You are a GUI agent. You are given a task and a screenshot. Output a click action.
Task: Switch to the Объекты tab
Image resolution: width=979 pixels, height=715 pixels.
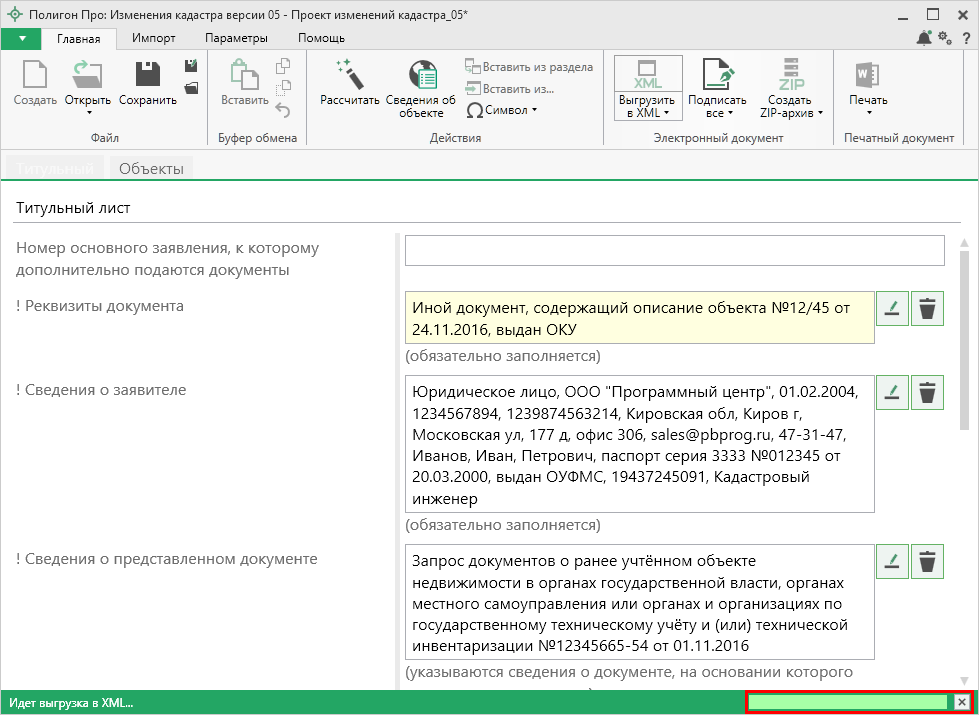(151, 169)
